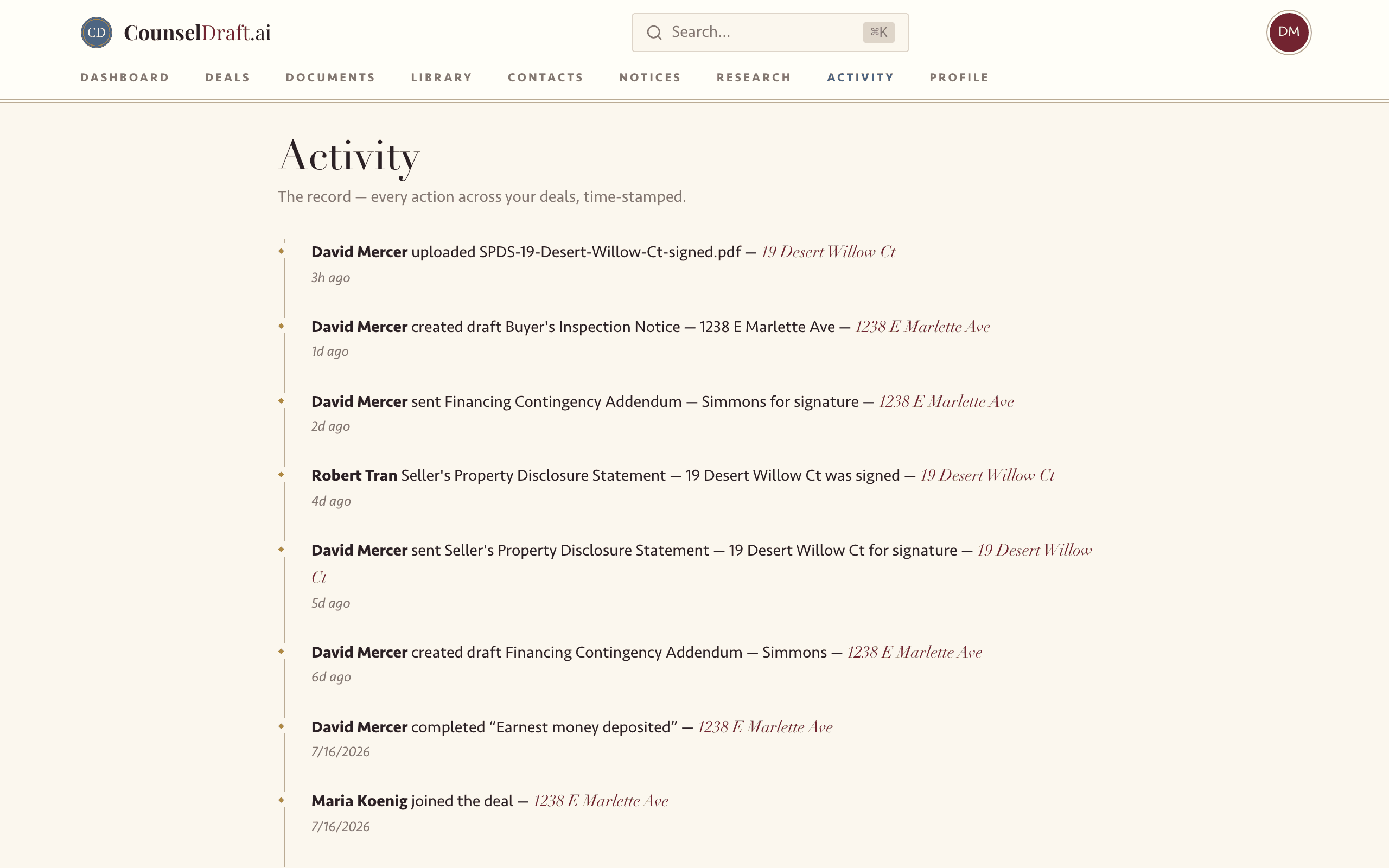Screen dimensions: 1389x868
Task: Open the Profile tab
Action: pos(960,78)
